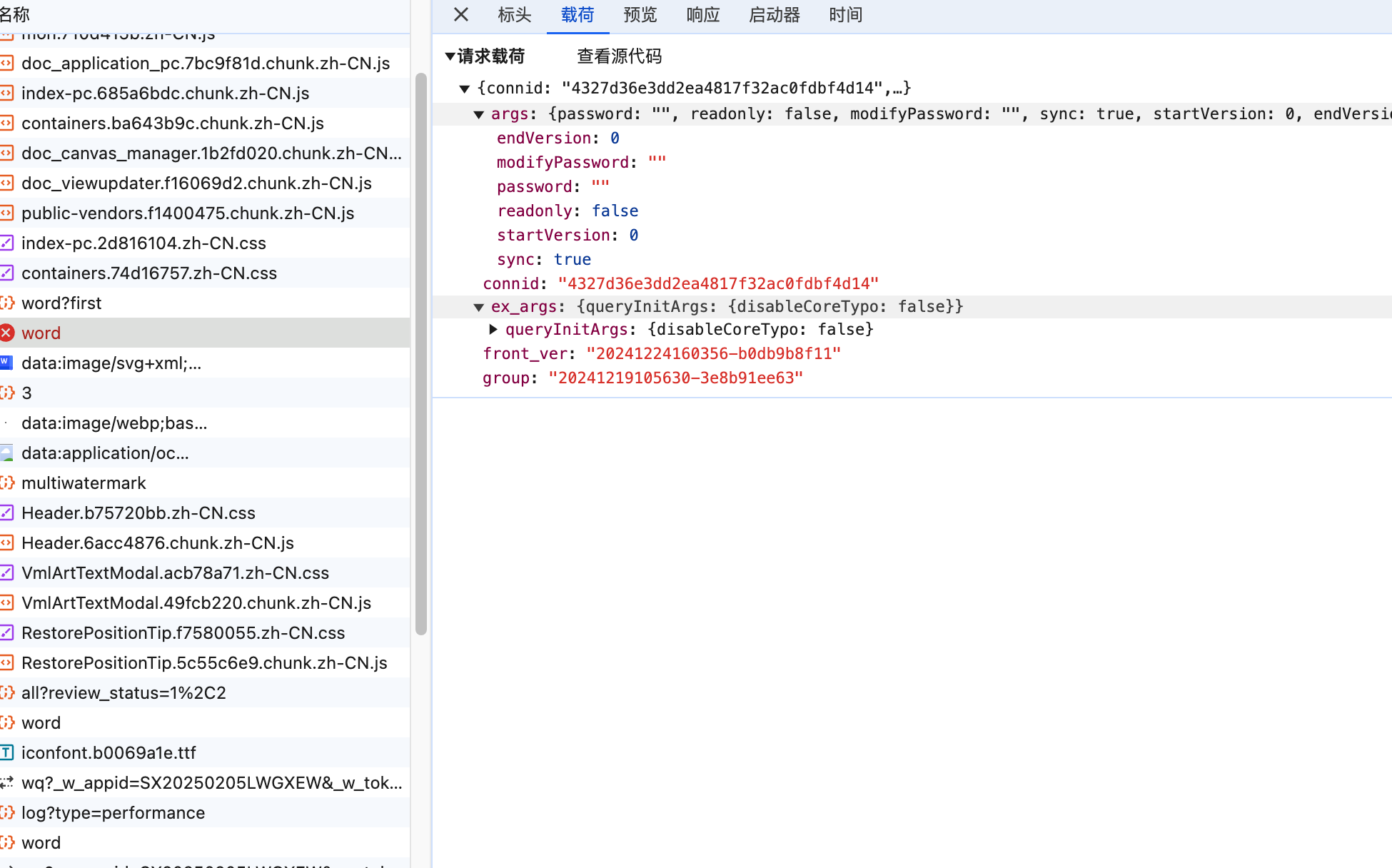
Task: Select the word?first request
Action: pos(205,303)
